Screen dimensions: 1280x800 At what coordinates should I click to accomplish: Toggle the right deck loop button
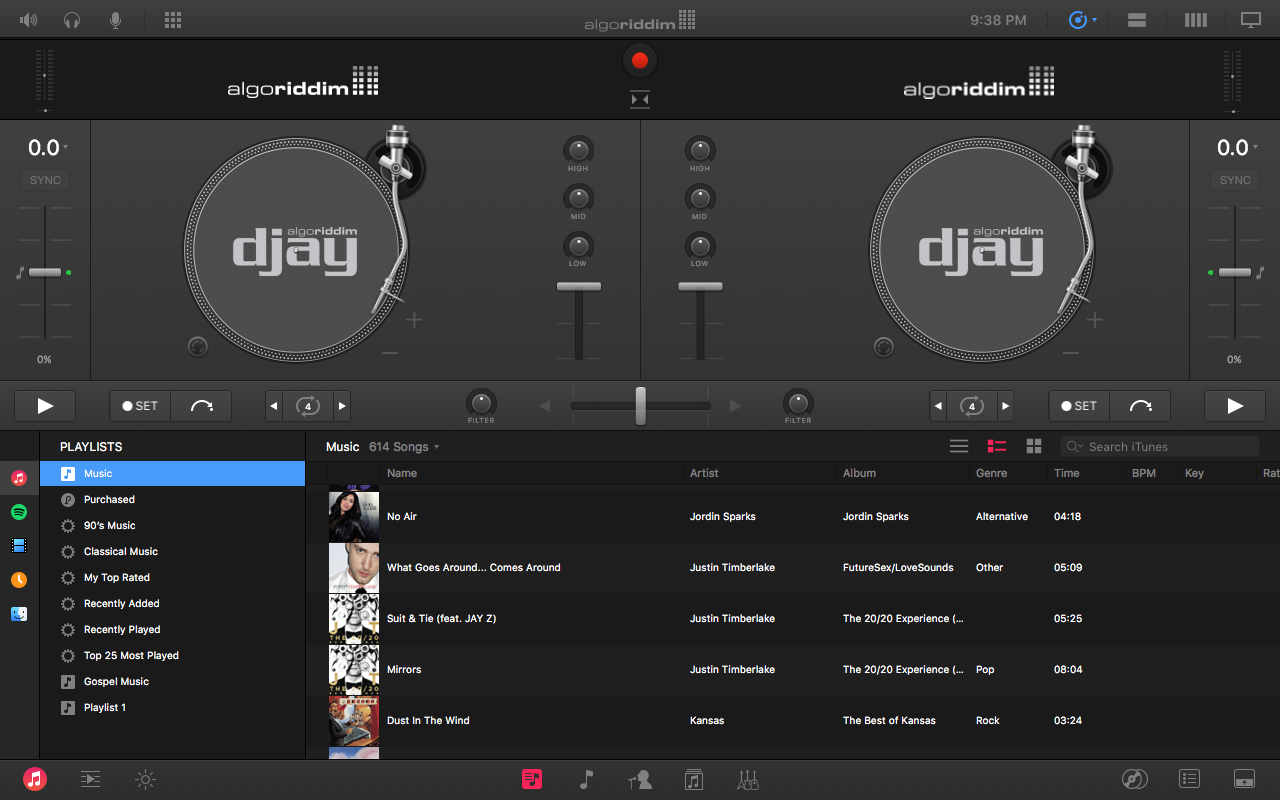[971, 406]
